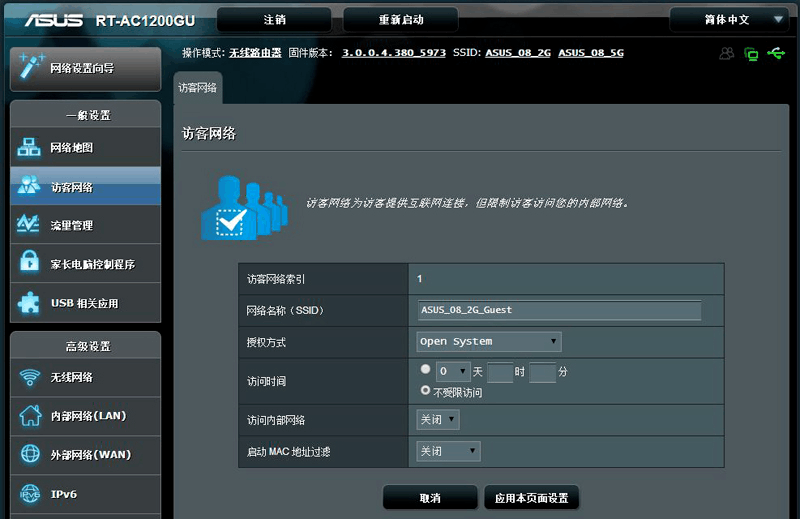
Task: Click the 取消 cancel button
Action: (430, 498)
